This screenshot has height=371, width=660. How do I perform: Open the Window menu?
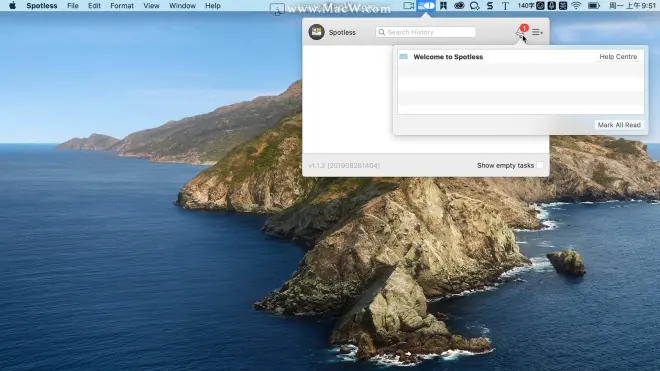(x=182, y=5)
